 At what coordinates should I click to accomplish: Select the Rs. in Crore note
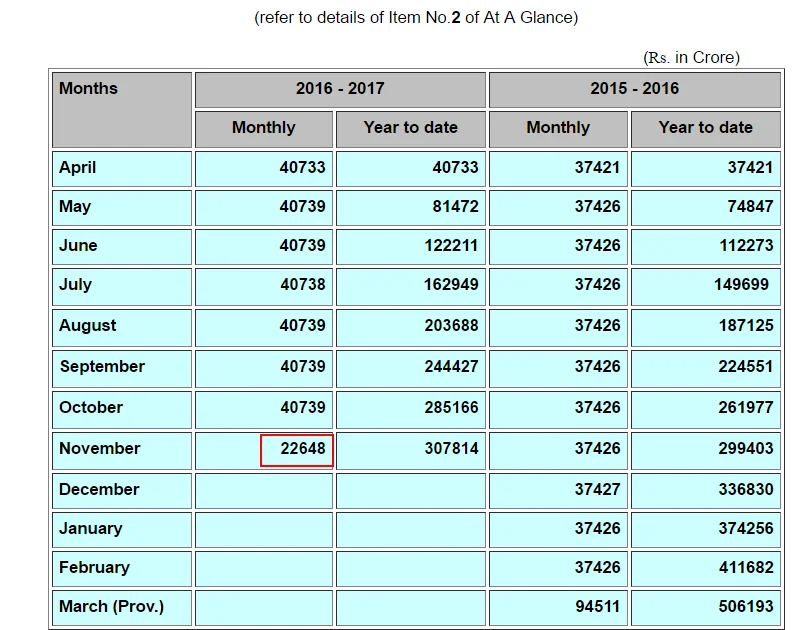(x=691, y=58)
